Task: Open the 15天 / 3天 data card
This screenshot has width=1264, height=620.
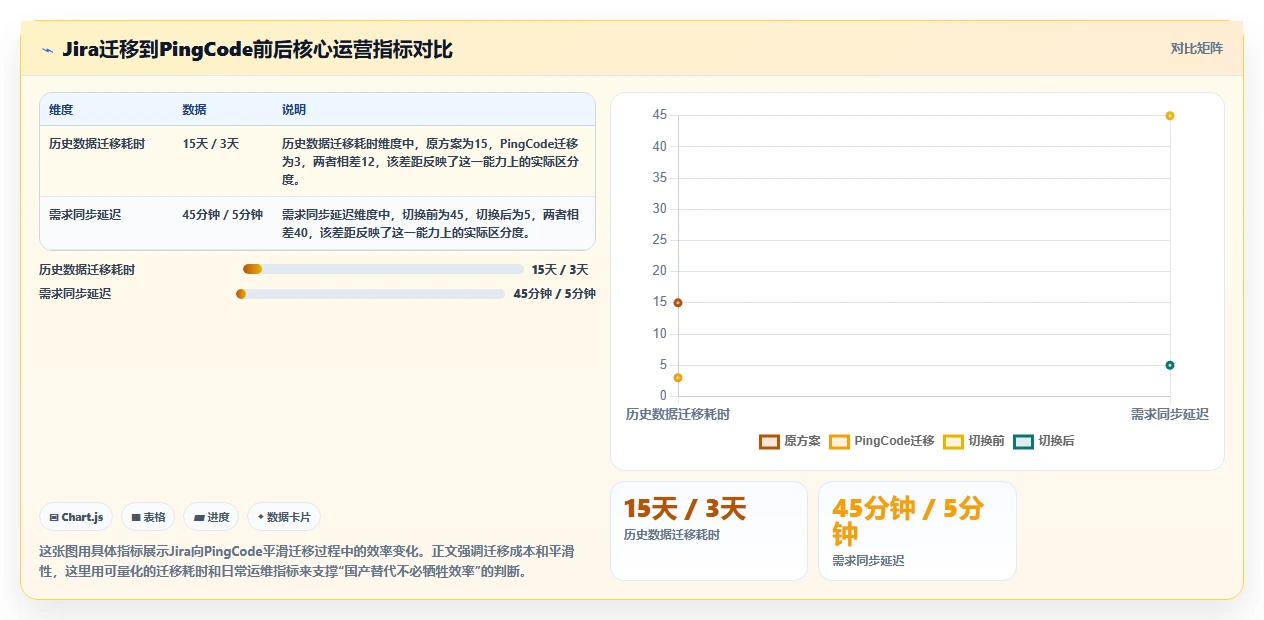Action: pos(709,531)
